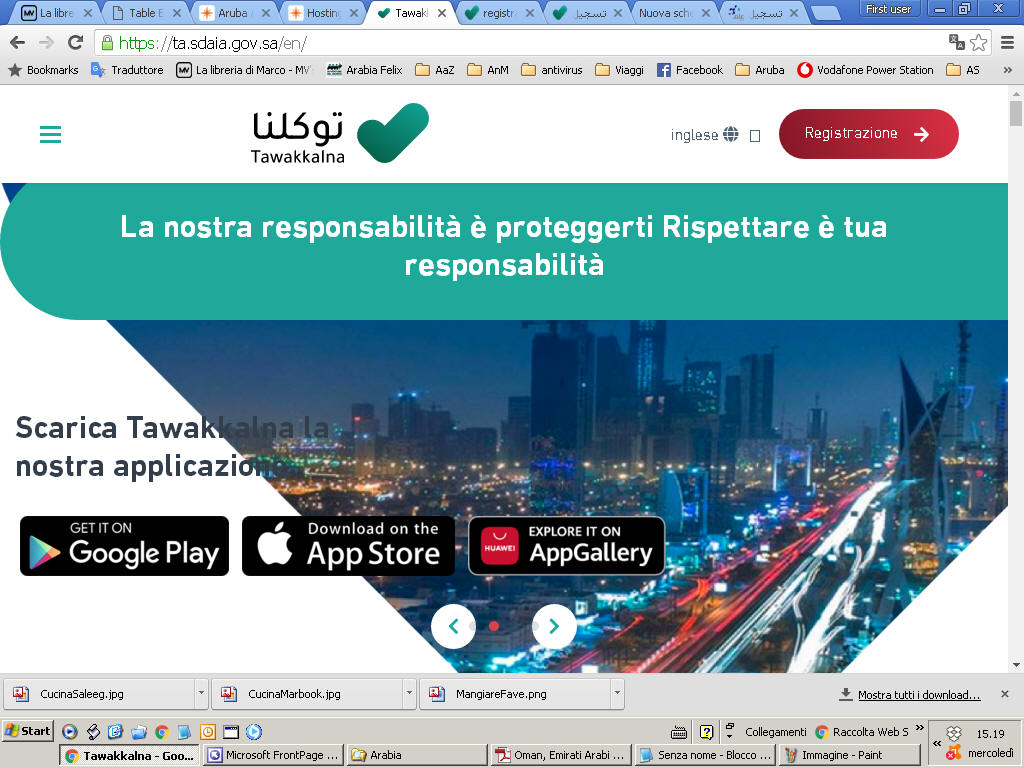The height and width of the screenshot is (768, 1024).
Task: Switch to Arabia folder taskbar window
Action: pos(417,755)
